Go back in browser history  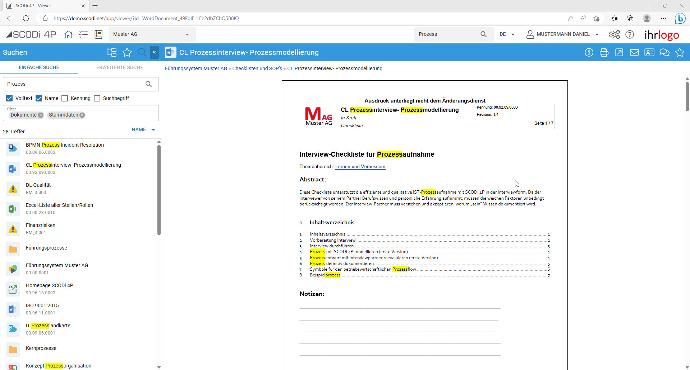[x=9, y=18]
